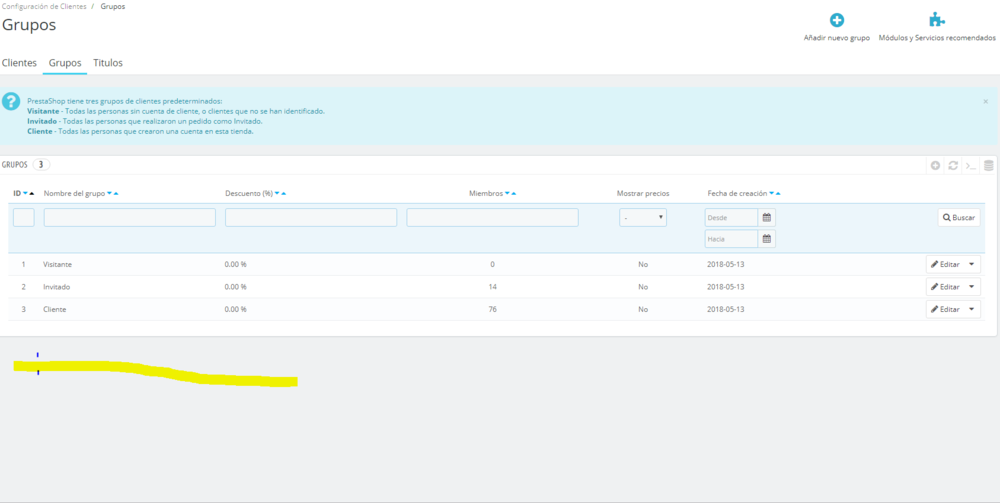Open Módulos y Servicios recomendados puzzle icon
1000x503 pixels.
pos(936,20)
